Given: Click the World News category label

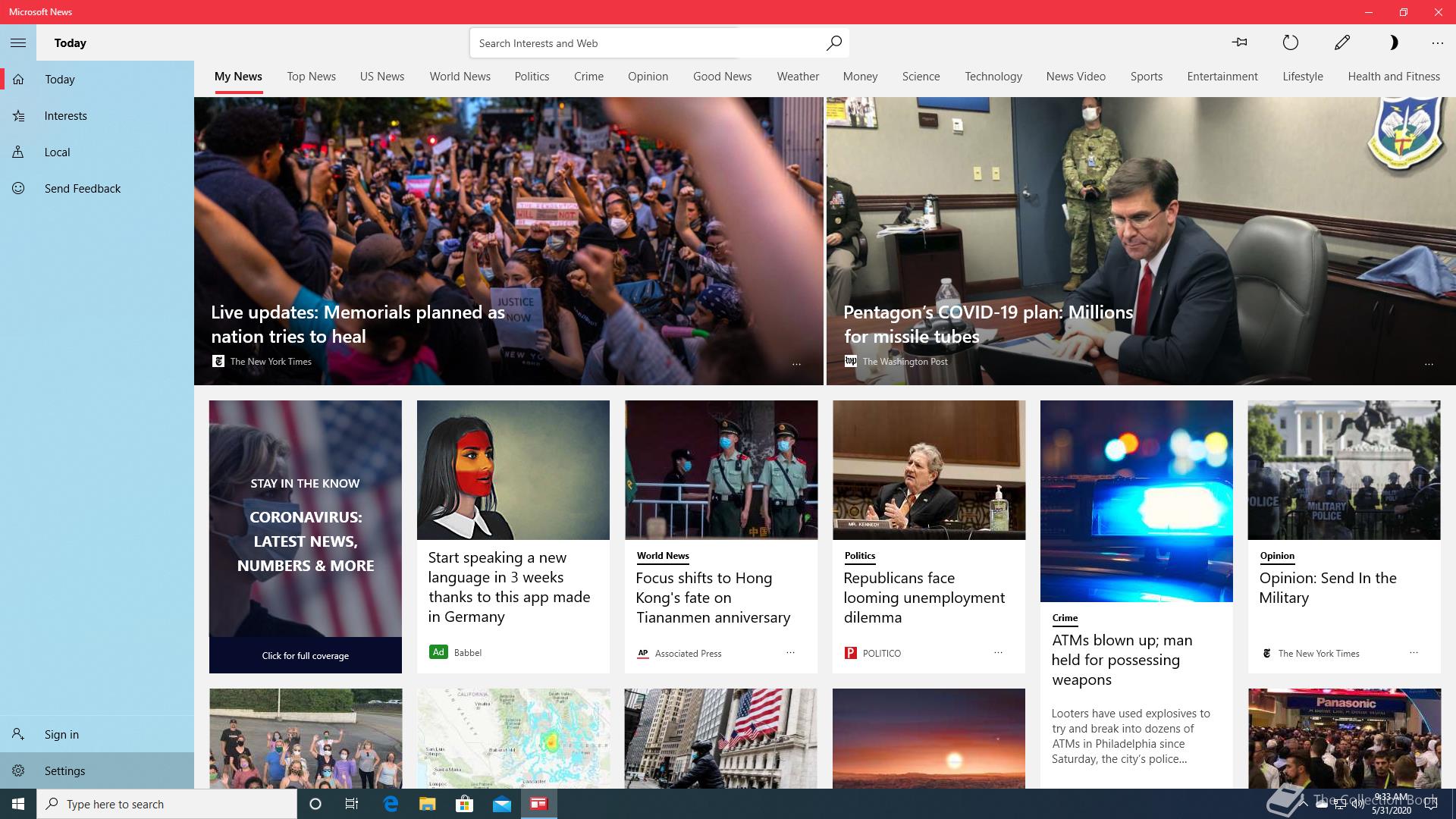Looking at the screenshot, I should (663, 556).
